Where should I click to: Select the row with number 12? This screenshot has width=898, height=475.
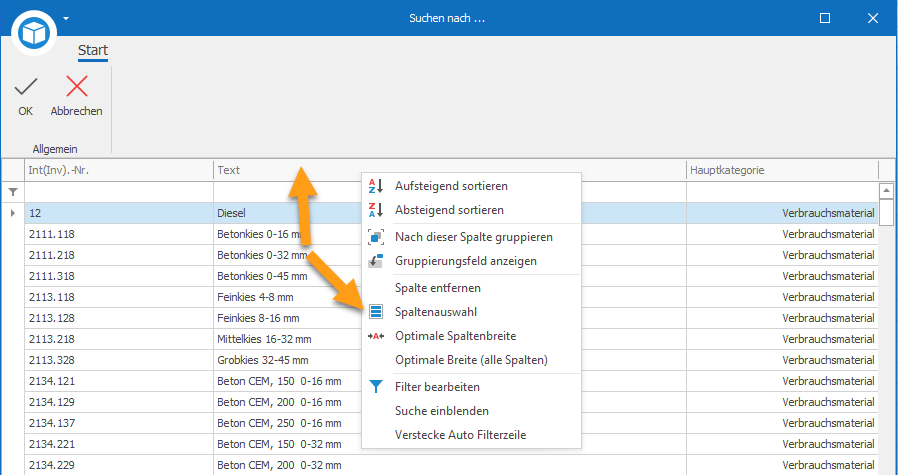pos(451,213)
